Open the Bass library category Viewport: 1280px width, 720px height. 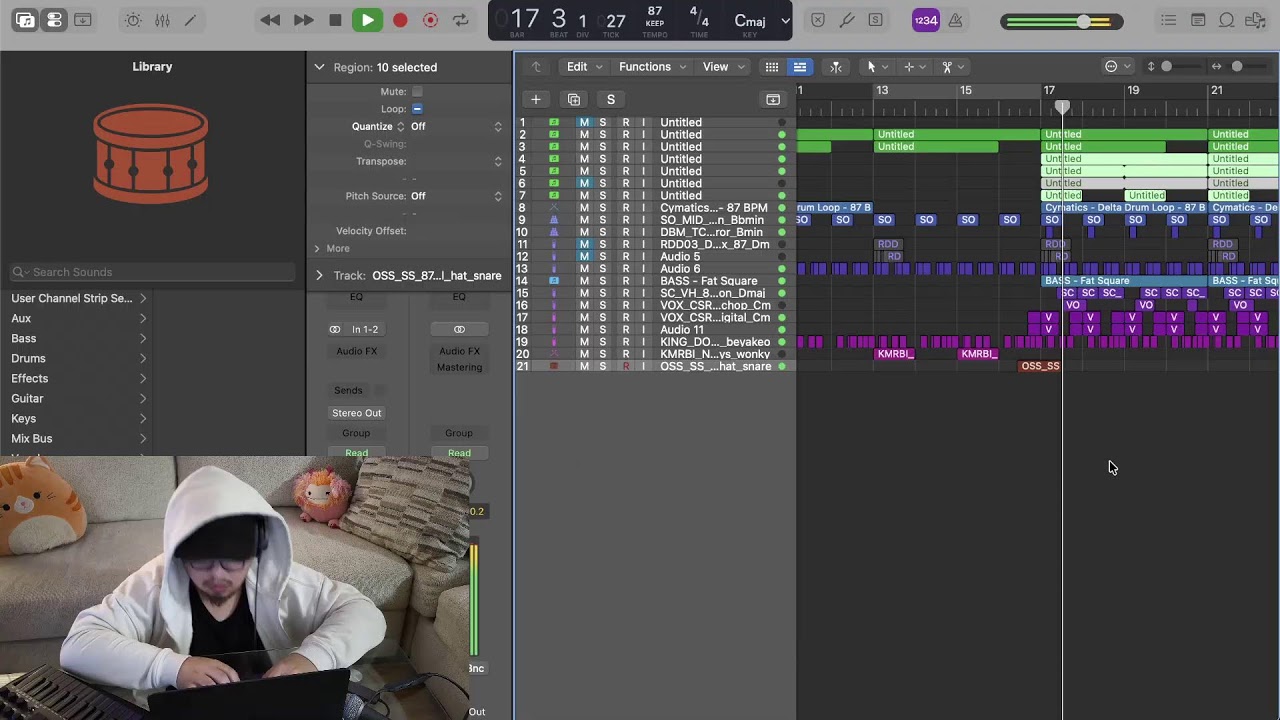(x=78, y=339)
